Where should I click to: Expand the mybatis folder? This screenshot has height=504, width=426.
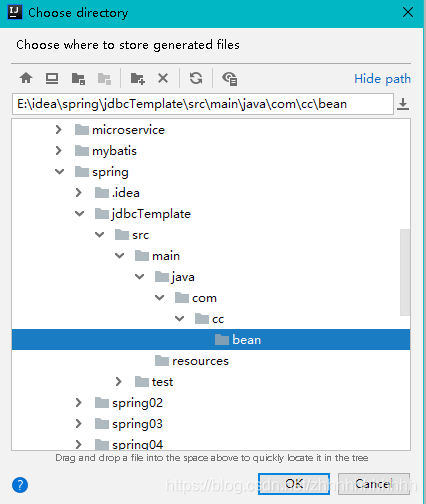[x=59, y=151]
